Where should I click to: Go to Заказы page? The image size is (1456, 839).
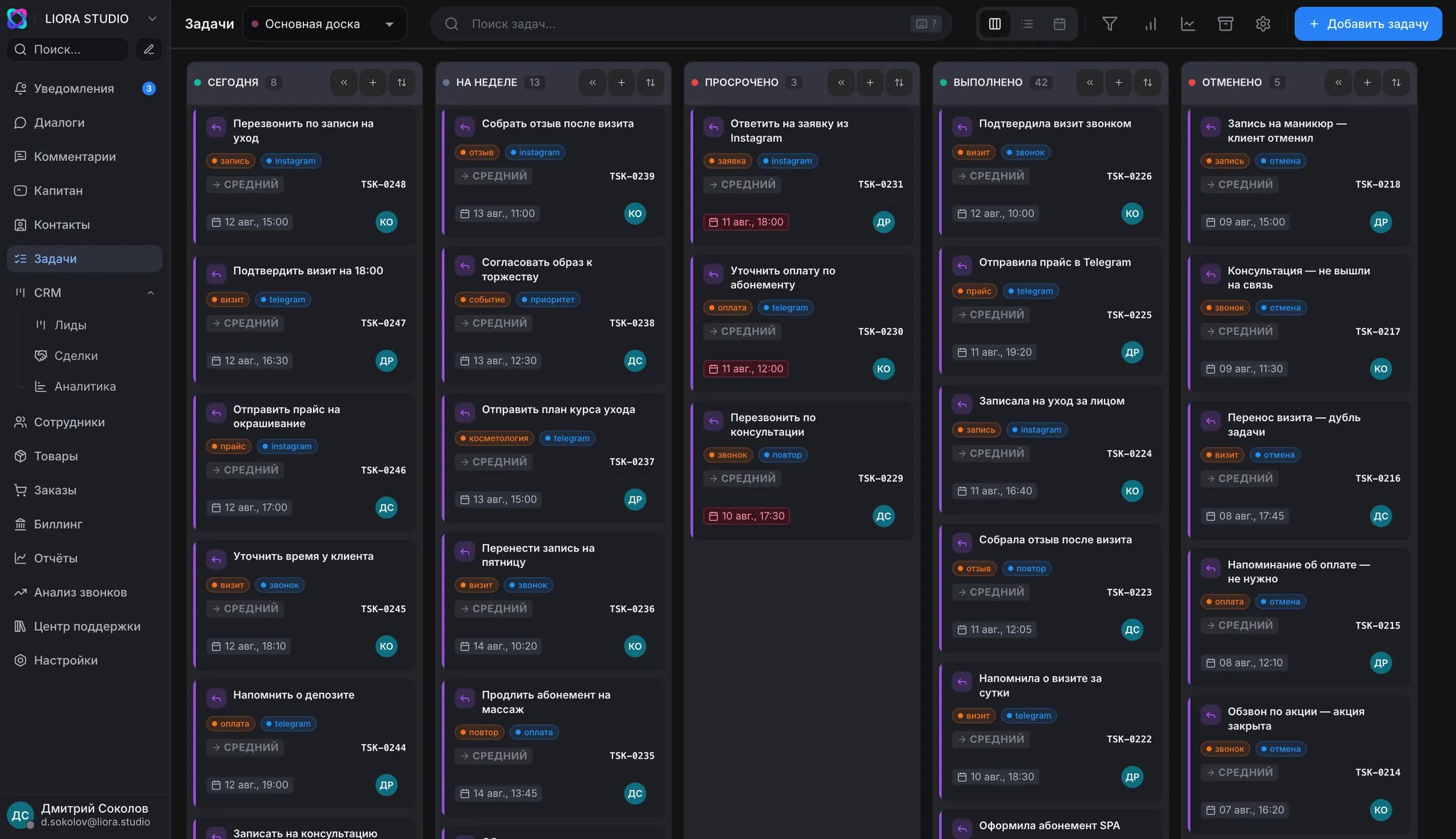pyautogui.click(x=85, y=490)
